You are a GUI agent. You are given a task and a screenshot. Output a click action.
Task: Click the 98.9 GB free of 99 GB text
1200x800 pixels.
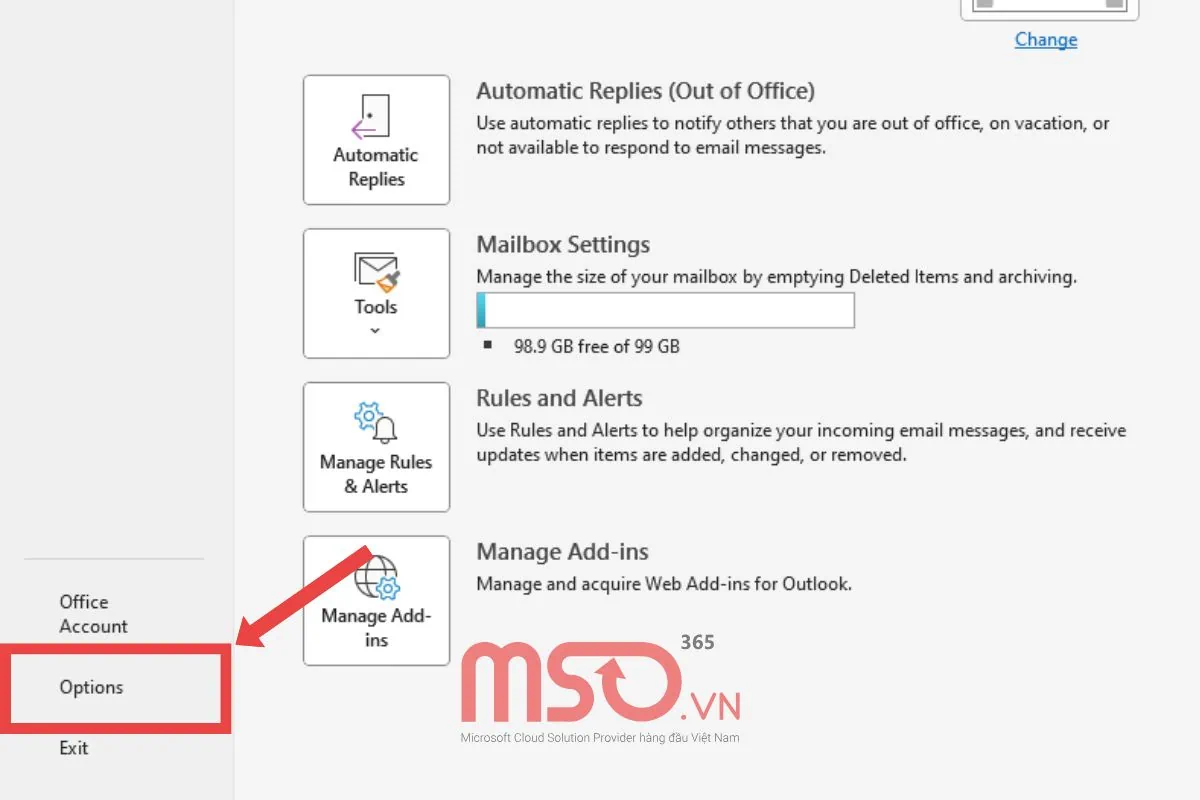(x=596, y=346)
